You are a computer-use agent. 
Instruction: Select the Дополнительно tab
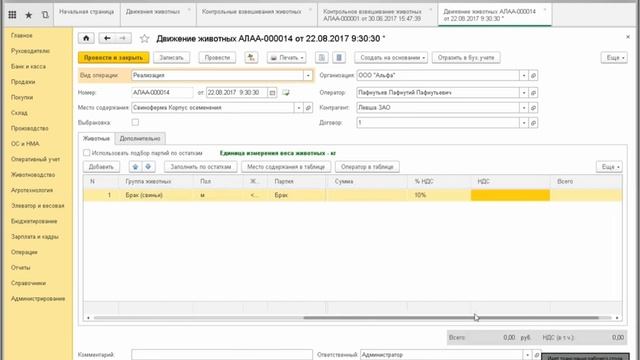coord(140,138)
